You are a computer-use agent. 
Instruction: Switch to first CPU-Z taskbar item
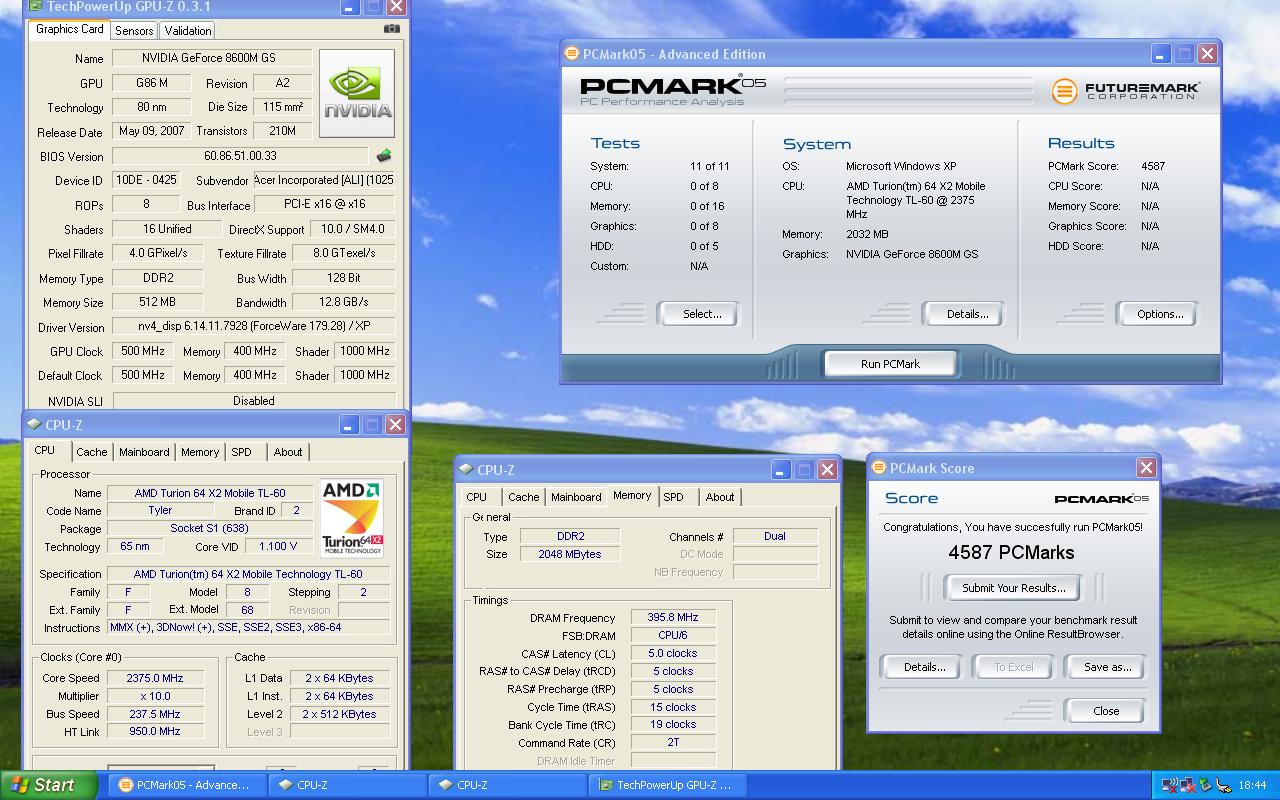click(x=347, y=785)
